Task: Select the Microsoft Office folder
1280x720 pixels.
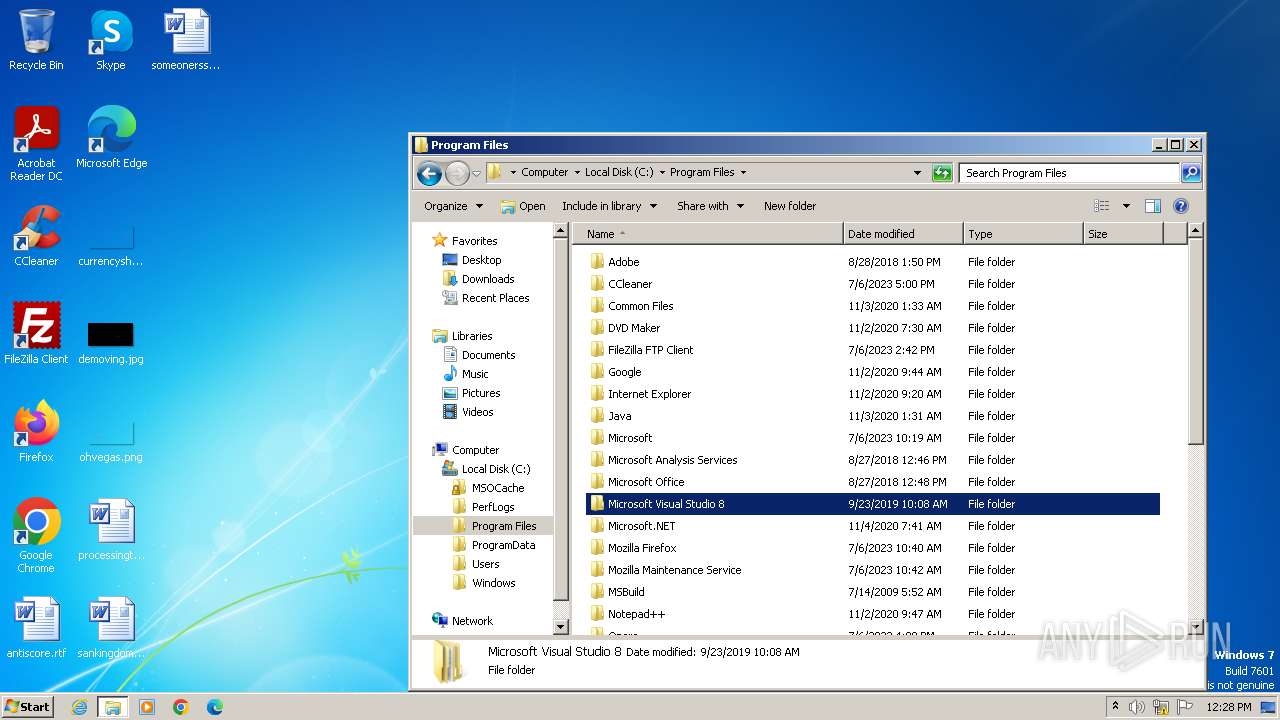Action: (x=872, y=482)
